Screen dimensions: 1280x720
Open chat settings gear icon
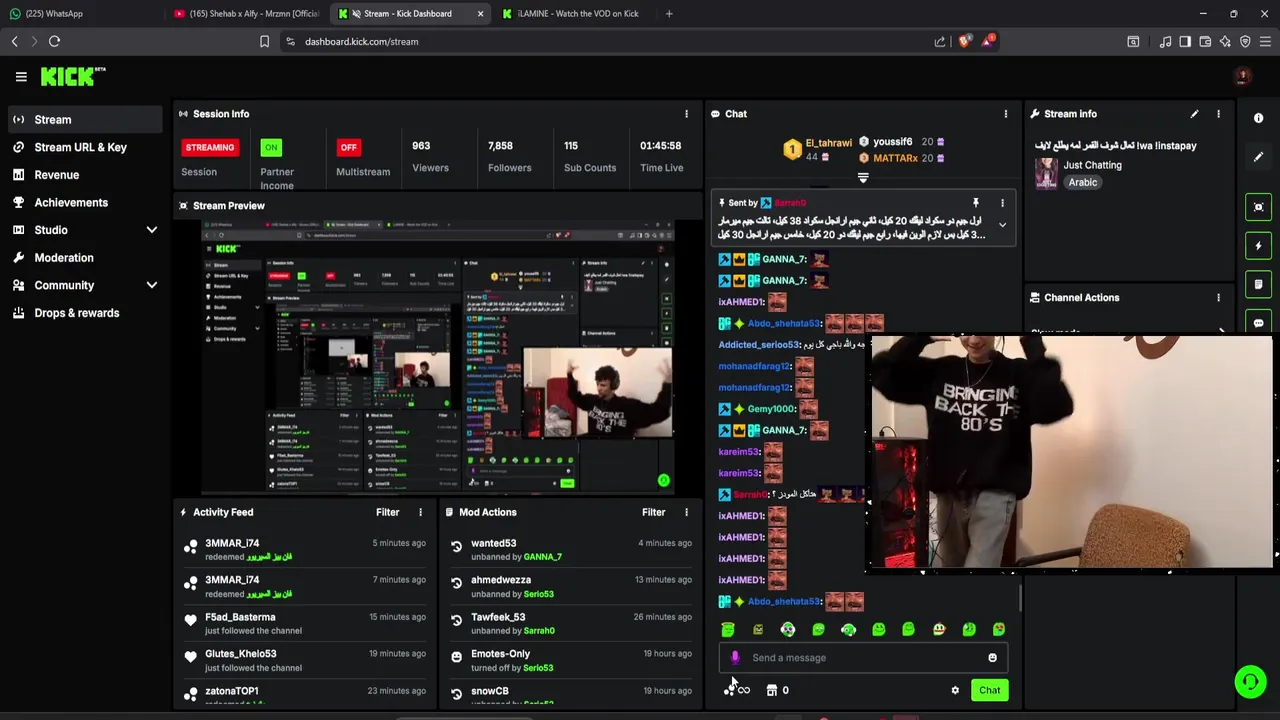955,690
